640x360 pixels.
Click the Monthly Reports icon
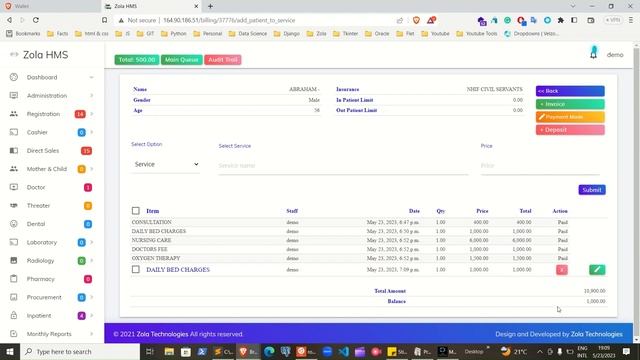pyautogui.click(x=14, y=334)
